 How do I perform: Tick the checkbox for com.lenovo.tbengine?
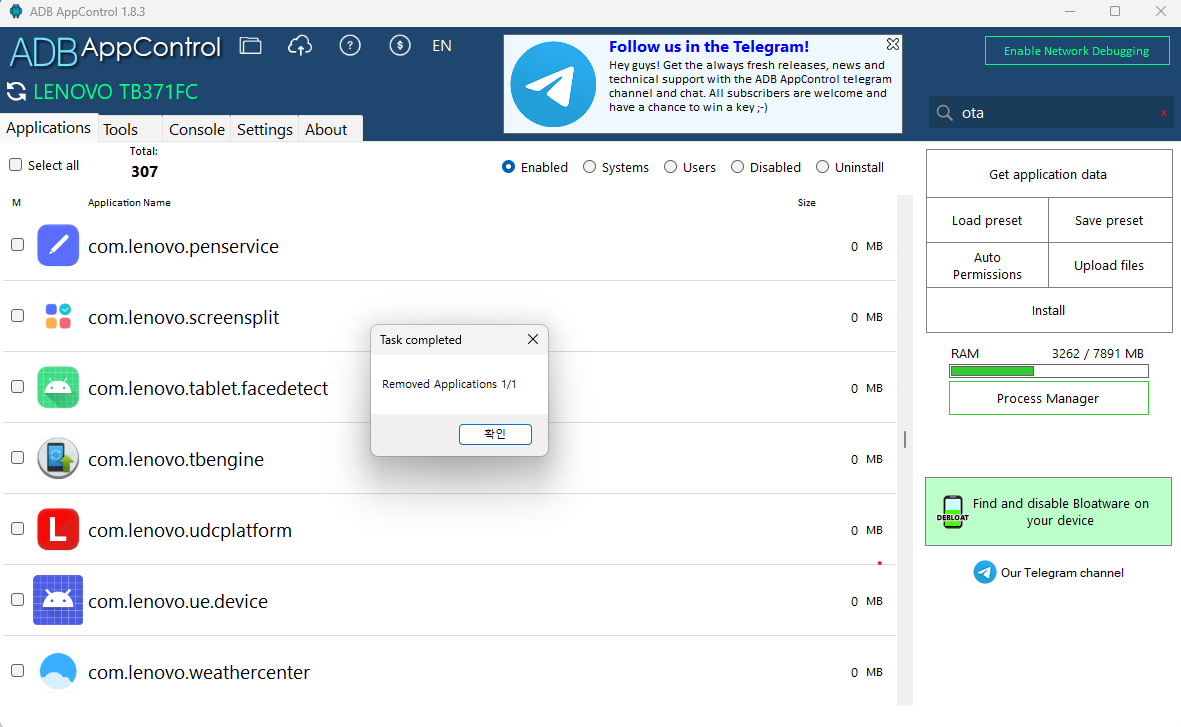coord(17,457)
